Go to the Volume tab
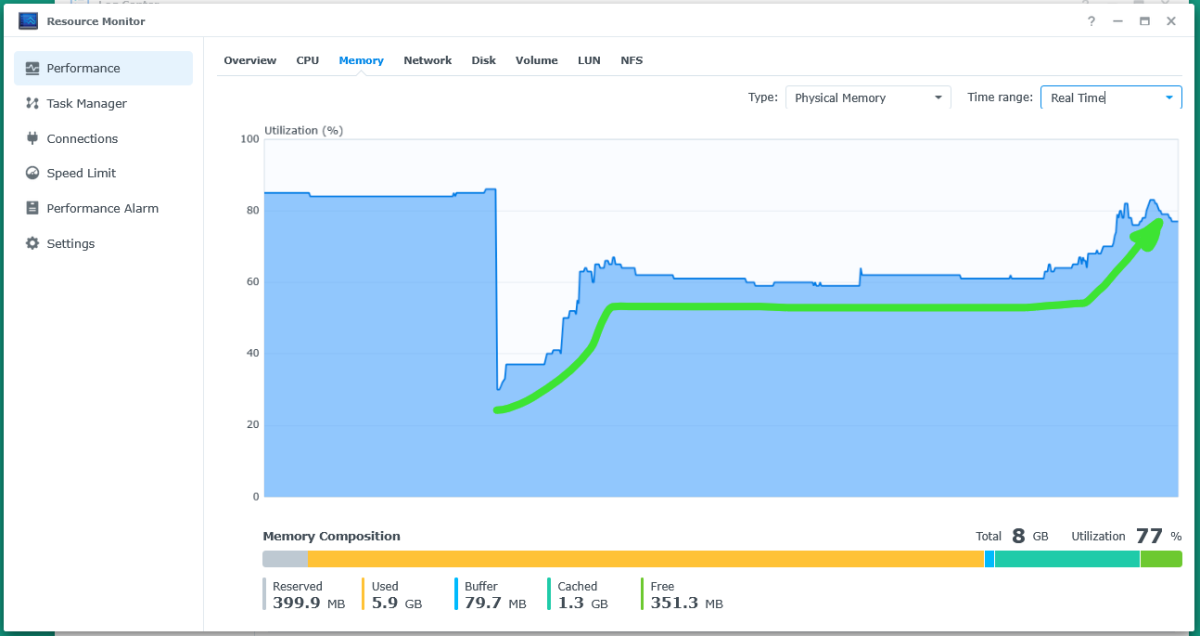The width and height of the screenshot is (1200, 636). coord(536,61)
